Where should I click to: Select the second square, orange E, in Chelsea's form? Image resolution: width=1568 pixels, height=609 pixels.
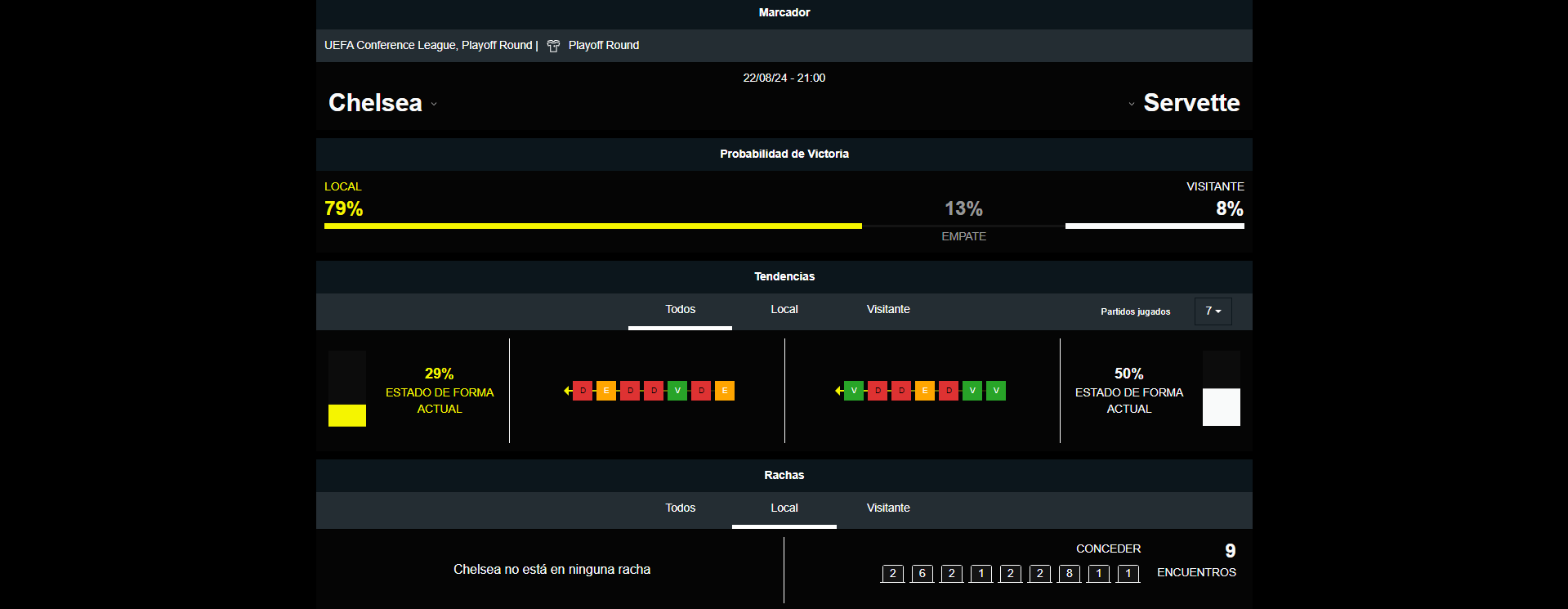pos(606,391)
